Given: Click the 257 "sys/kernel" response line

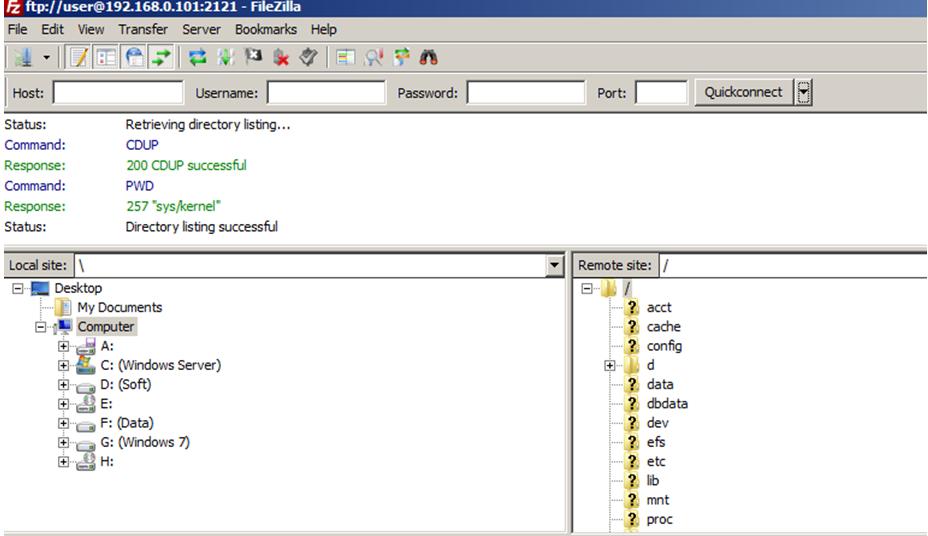Looking at the screenshot, I should [x=173, y=206].
